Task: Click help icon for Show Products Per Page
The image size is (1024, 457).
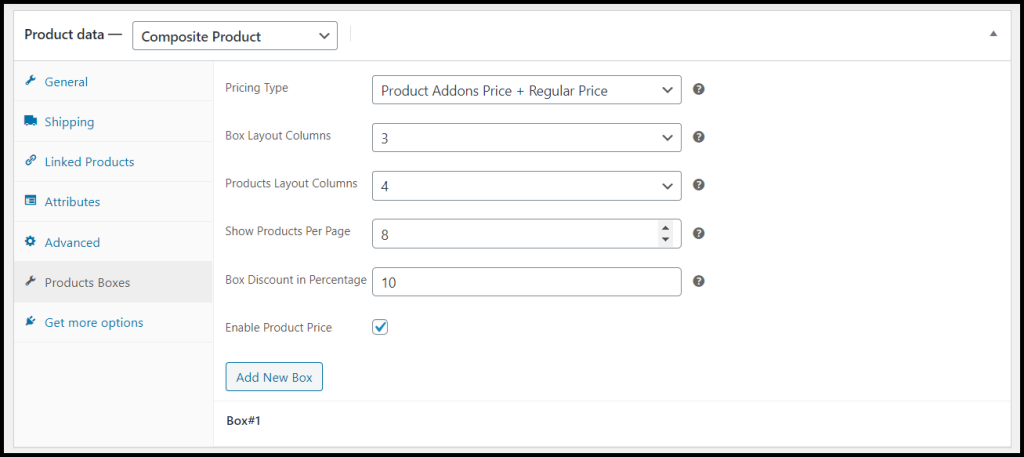Action: click(x=699, y=233)
